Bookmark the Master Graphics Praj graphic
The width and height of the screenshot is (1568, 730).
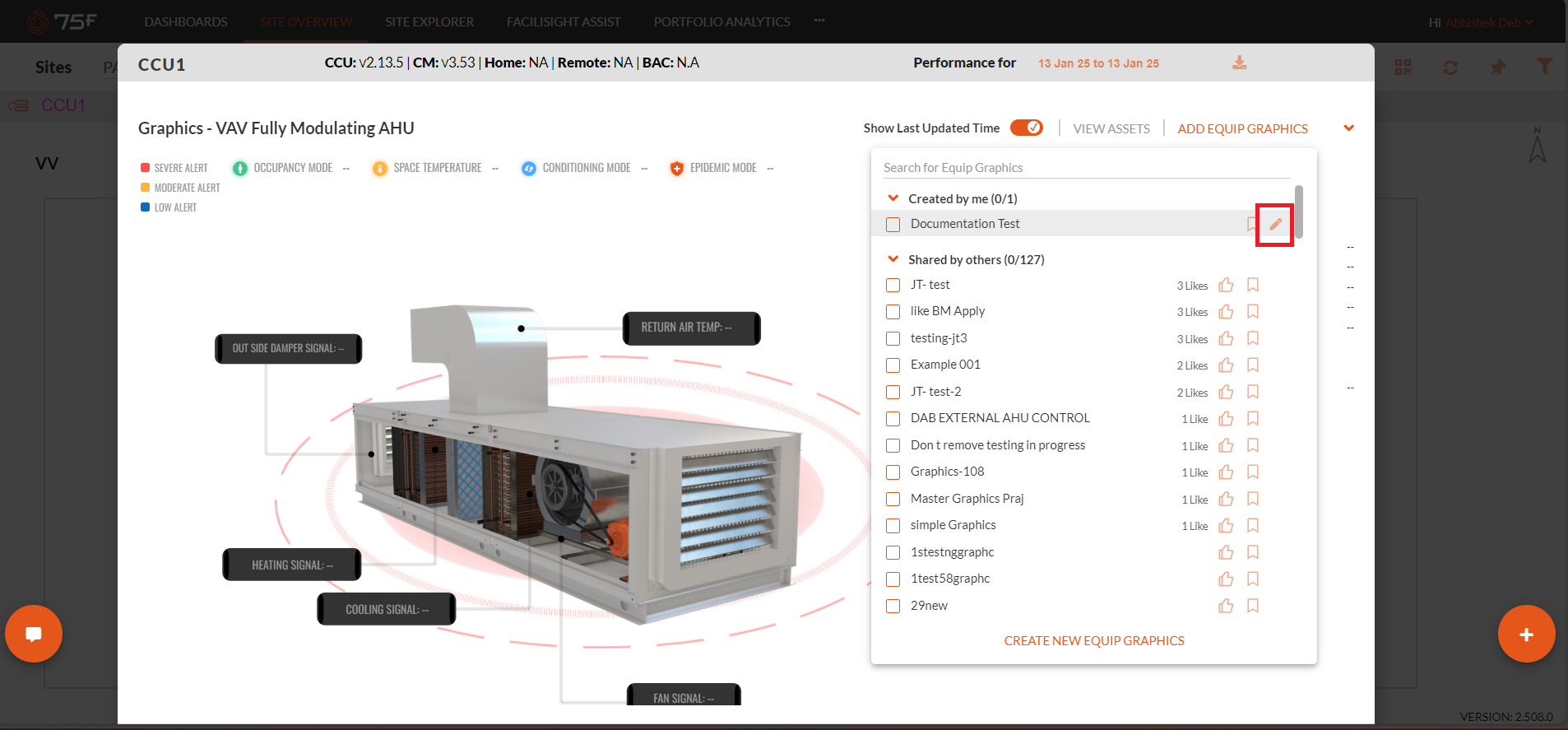click(x=1253, y=499)
